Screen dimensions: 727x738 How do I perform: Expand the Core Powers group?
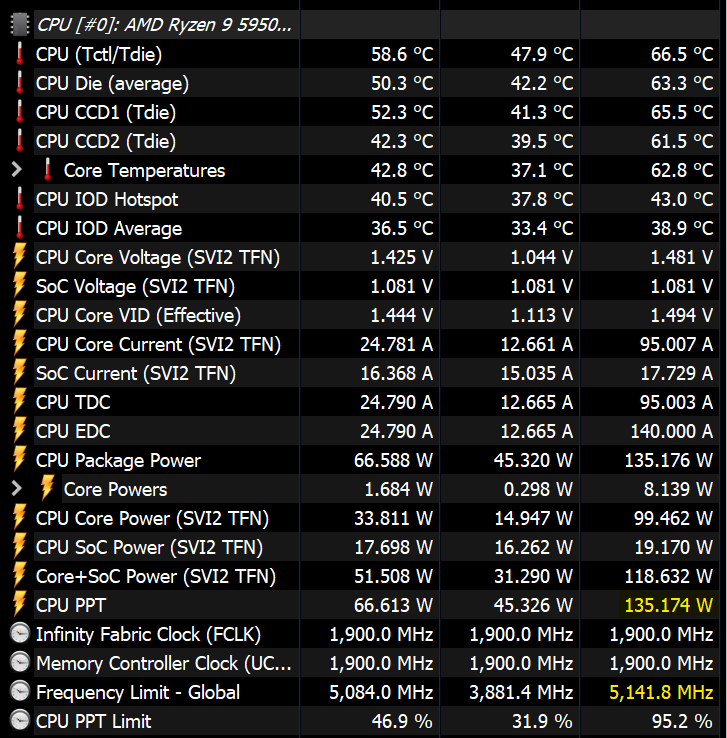(x=16, y=489)
